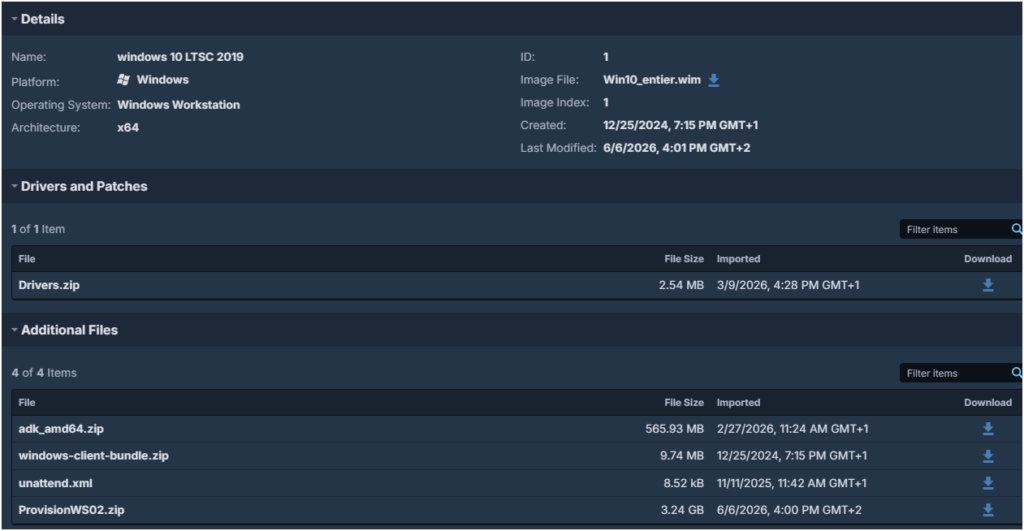1024x531 pixels.
Task: Focus the Drivers and Patches filter field
Action: point(955,229)
